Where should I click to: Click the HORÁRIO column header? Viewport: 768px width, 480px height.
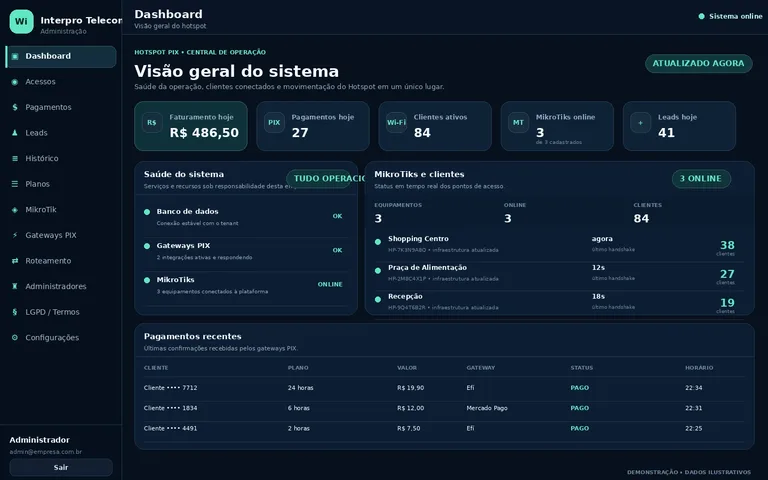pyautogui.click(x=699, y=368)
